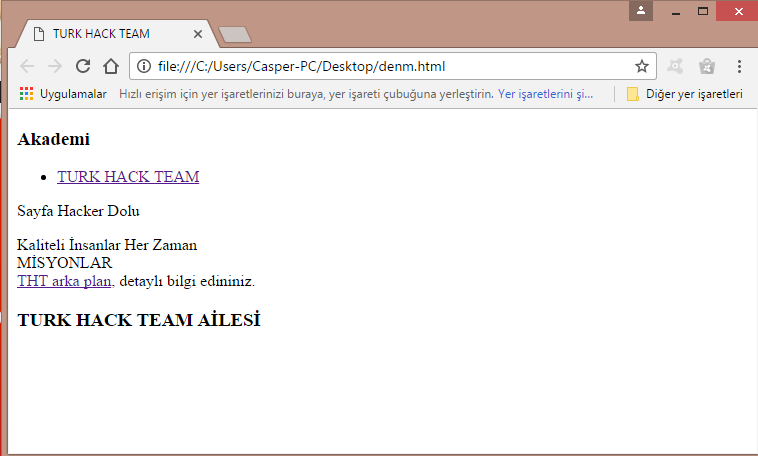The image size is (758, 456).
Task: View site information icon in address bar
Action: [x=144, y=66]
